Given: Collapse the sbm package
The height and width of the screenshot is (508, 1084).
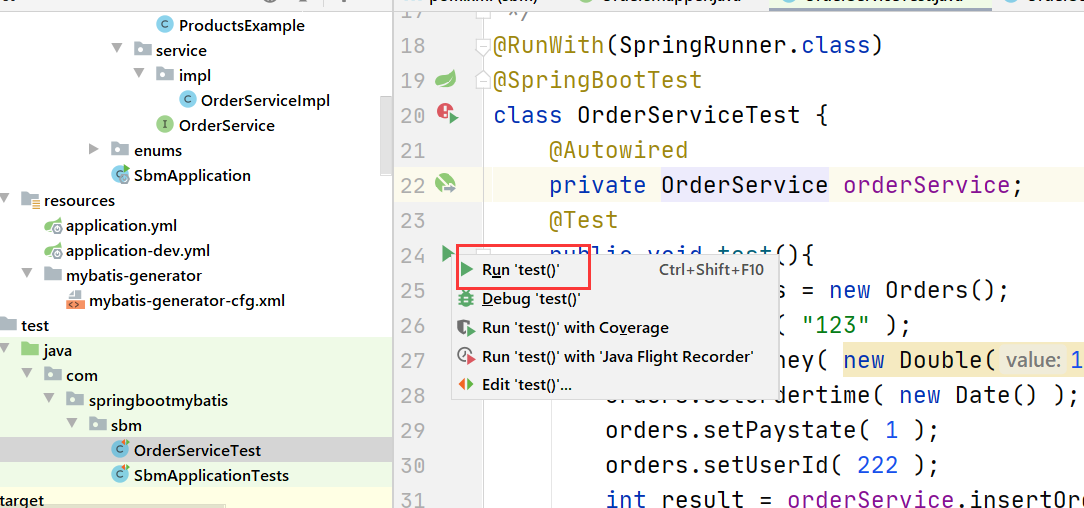Looking at the screenshot, I should 72,424.
